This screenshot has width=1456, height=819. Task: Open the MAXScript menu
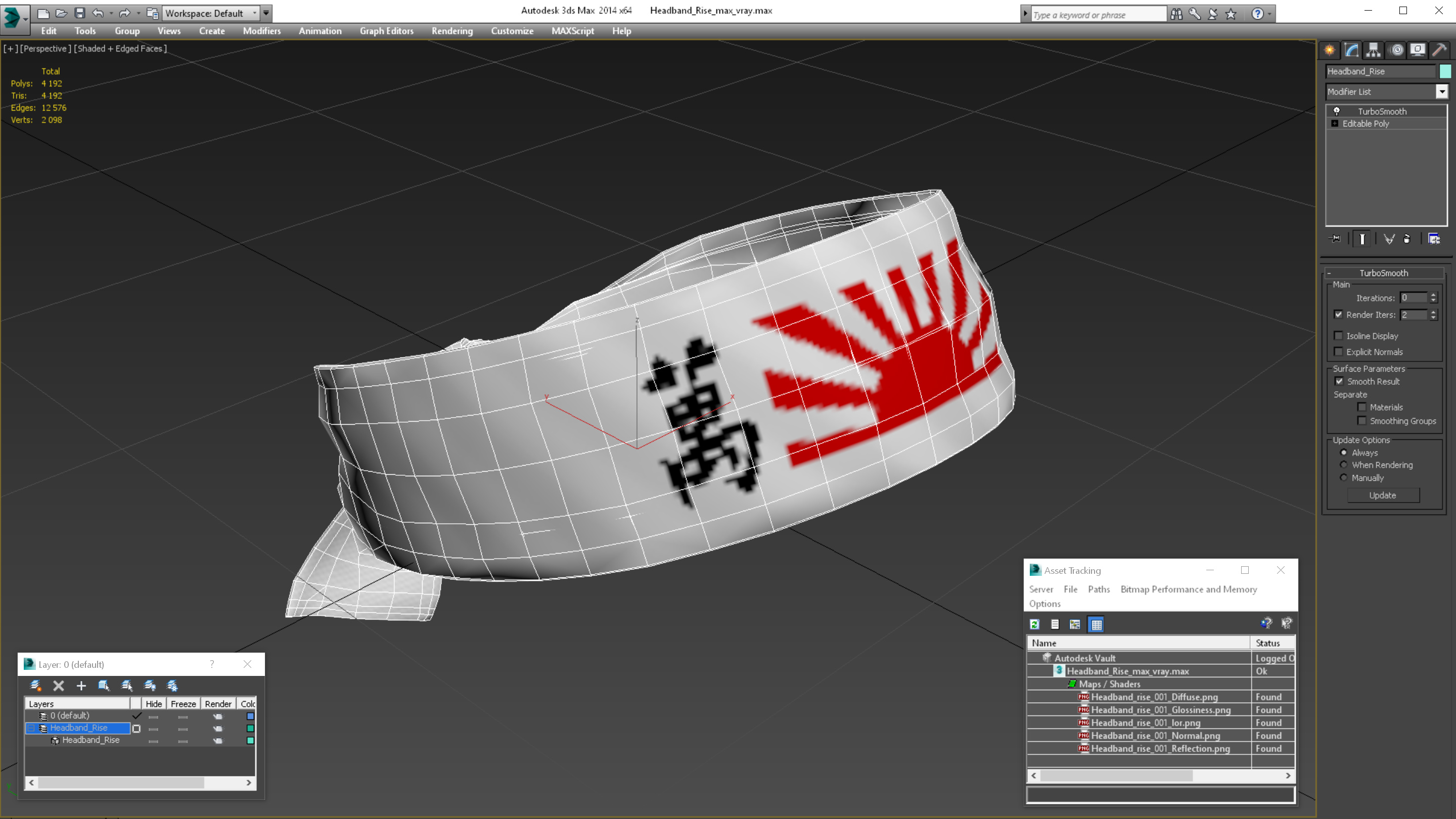click(x=573, y=31)
